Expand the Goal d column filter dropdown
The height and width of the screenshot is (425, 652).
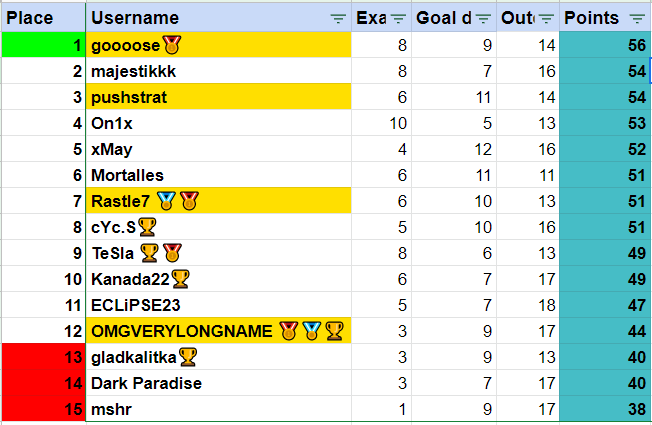[x=484, y=18]
